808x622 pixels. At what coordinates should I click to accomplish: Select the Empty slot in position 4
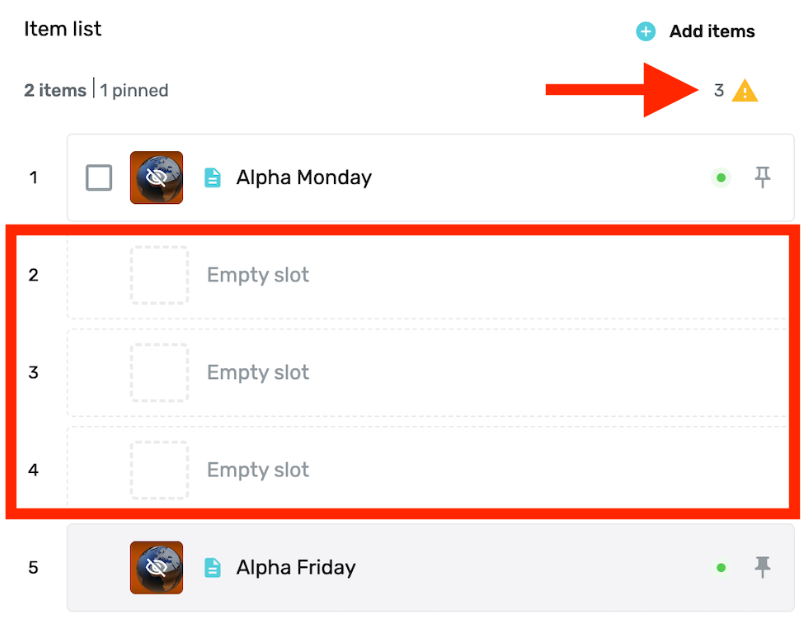pyautogui.click(x=427, y=468)
